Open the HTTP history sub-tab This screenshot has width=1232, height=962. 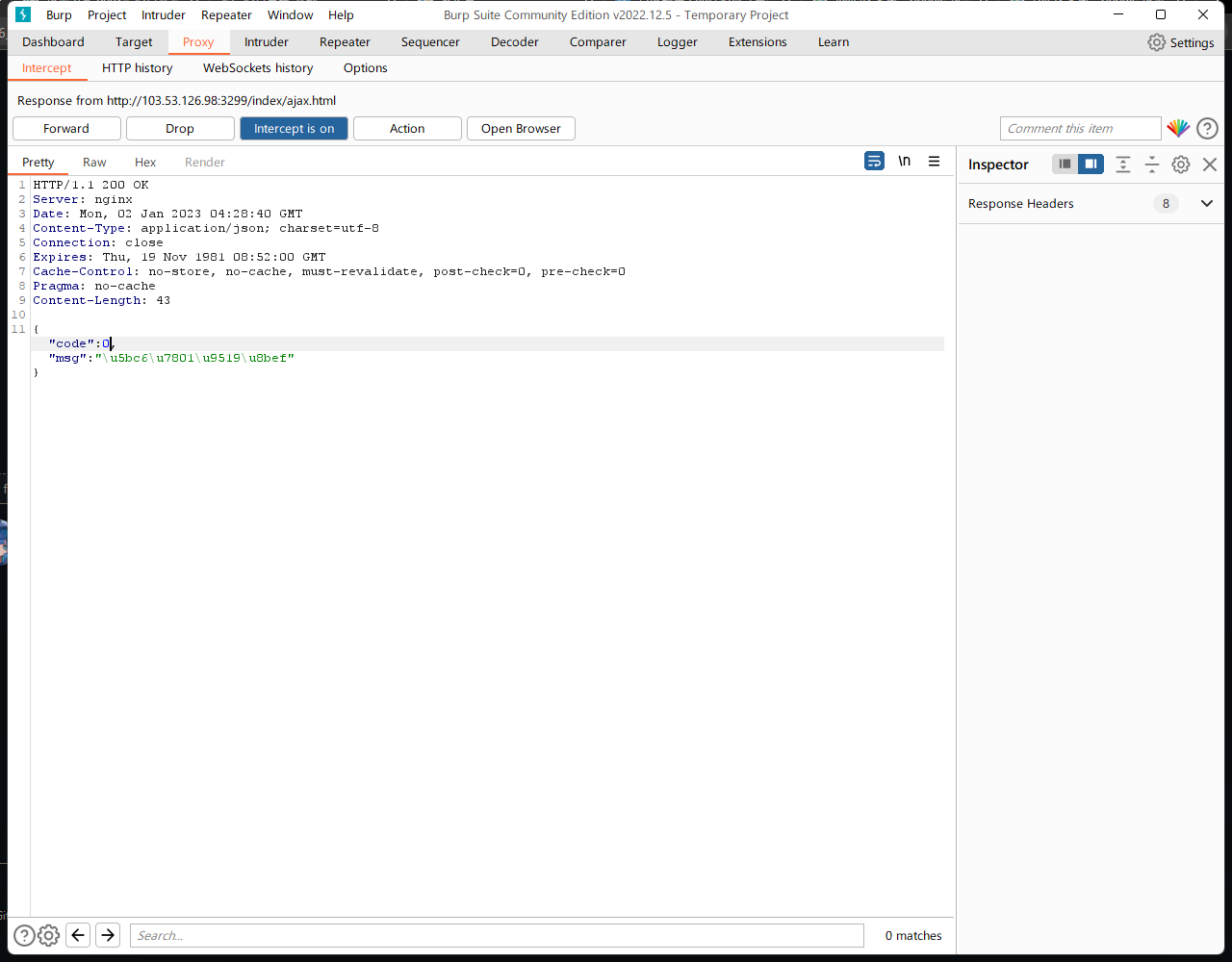click(138, 68)
